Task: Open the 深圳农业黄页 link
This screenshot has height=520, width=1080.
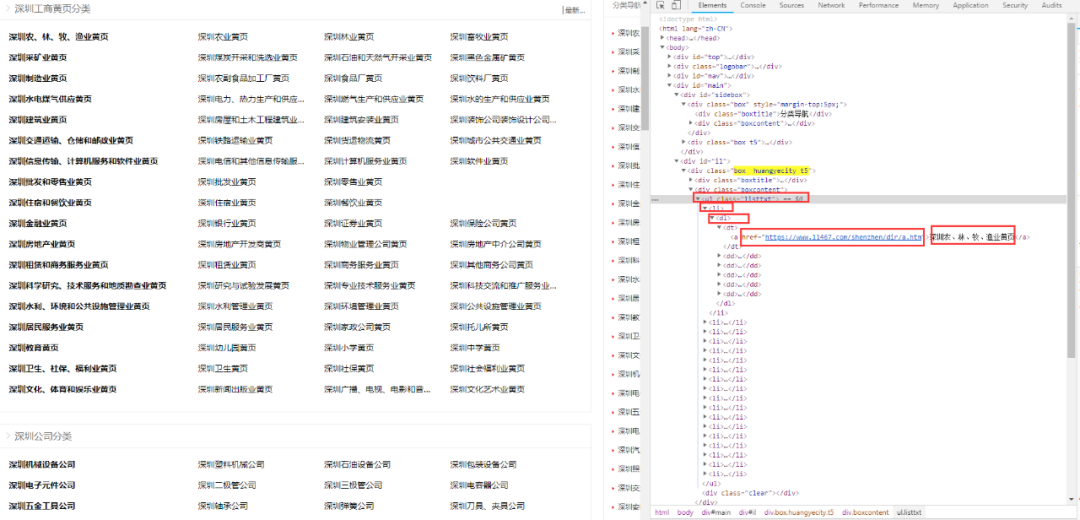Action: (x=223, y=37)
